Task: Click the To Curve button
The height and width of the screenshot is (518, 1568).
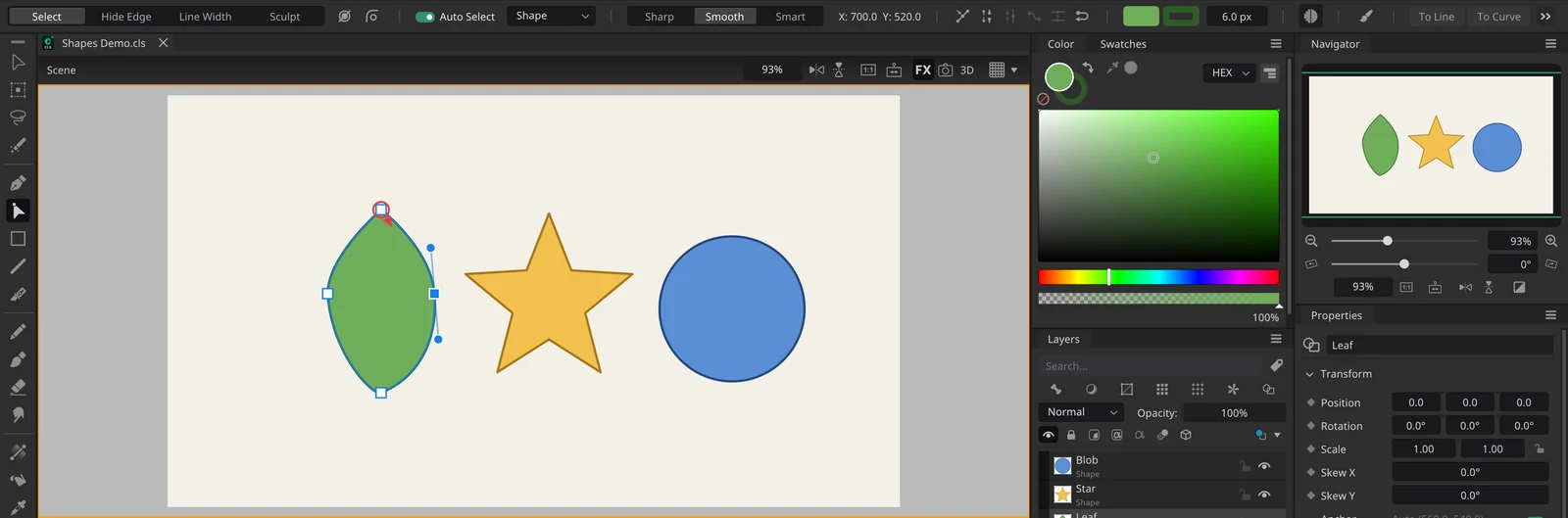Action: (x=1499, y=17)
